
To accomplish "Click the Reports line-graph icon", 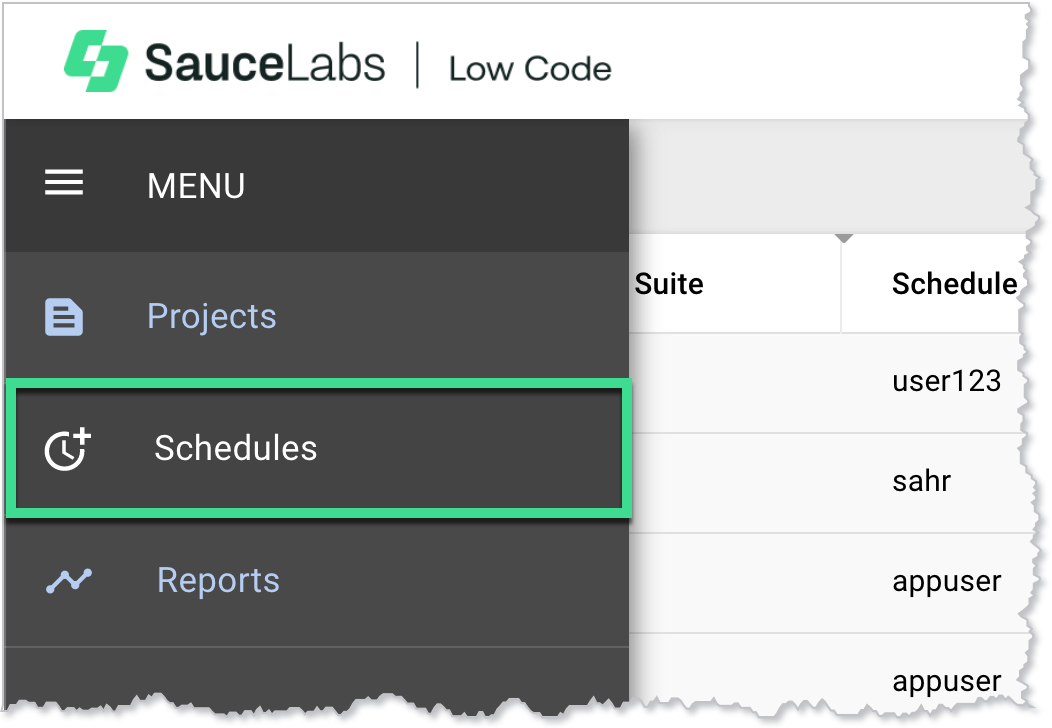I will coord(68,581).
